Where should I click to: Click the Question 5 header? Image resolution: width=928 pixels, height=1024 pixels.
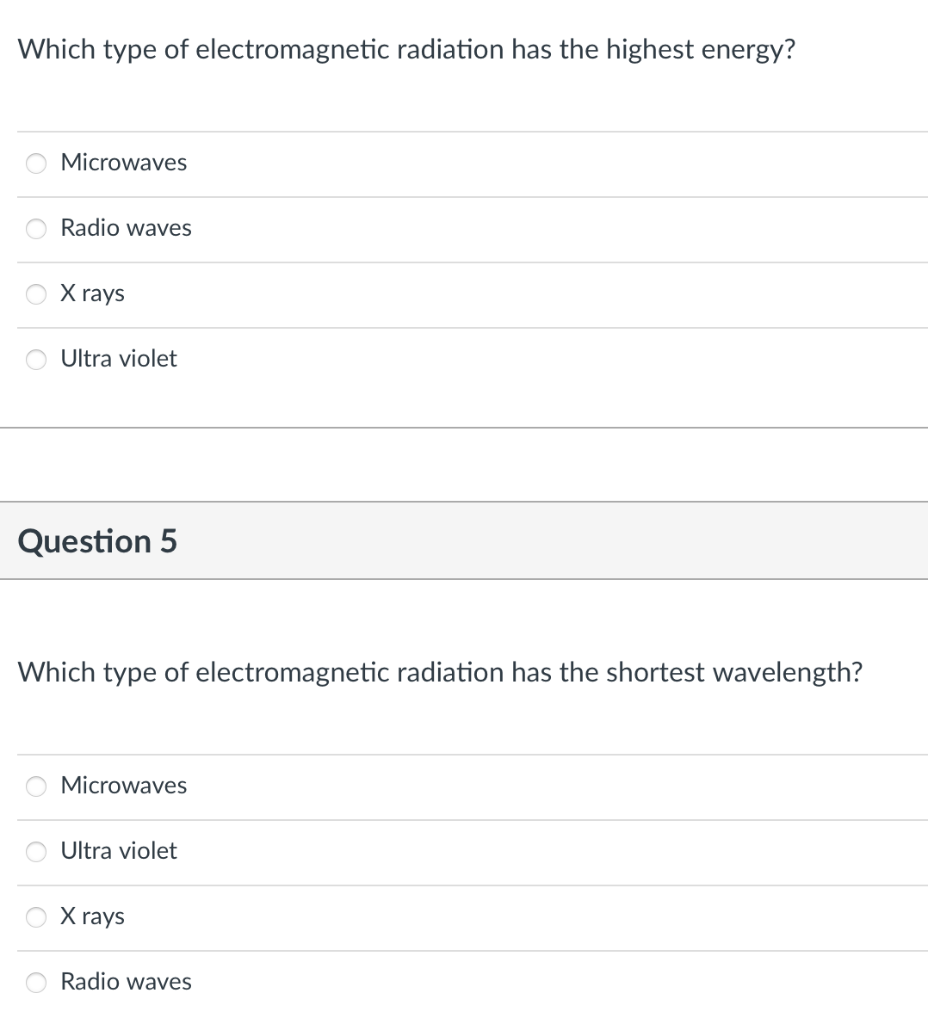pos(97,542)
